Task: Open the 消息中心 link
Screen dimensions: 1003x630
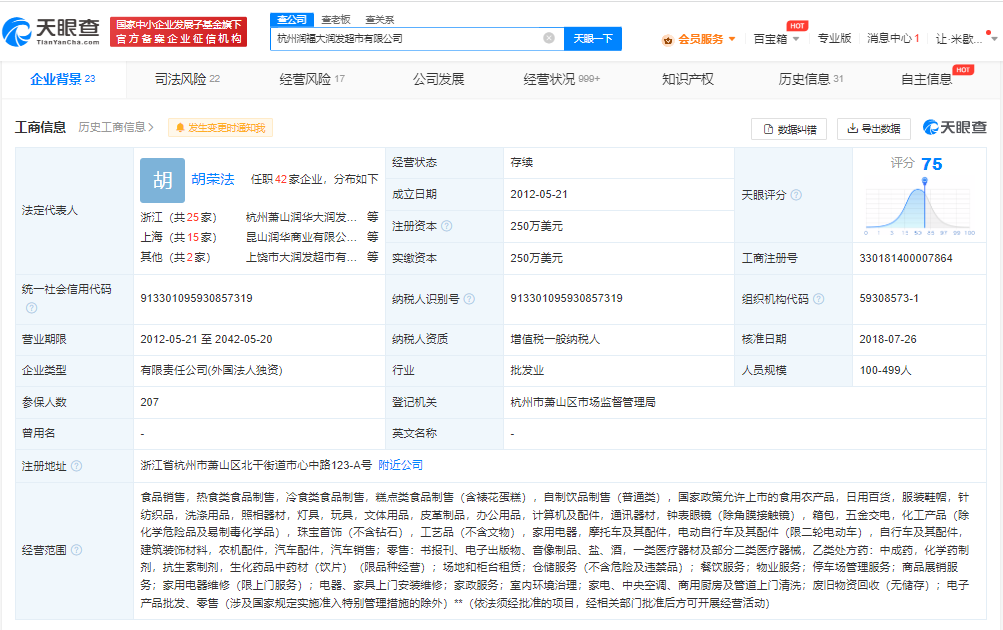Action: [893, 38]
